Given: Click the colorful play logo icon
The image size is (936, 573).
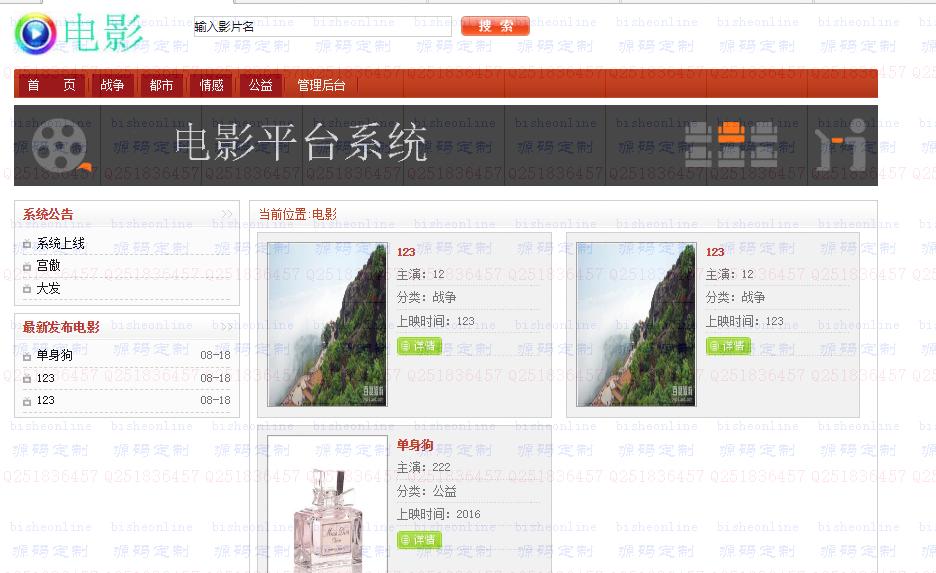Looking at the screenshot, I should click(35, 33).
